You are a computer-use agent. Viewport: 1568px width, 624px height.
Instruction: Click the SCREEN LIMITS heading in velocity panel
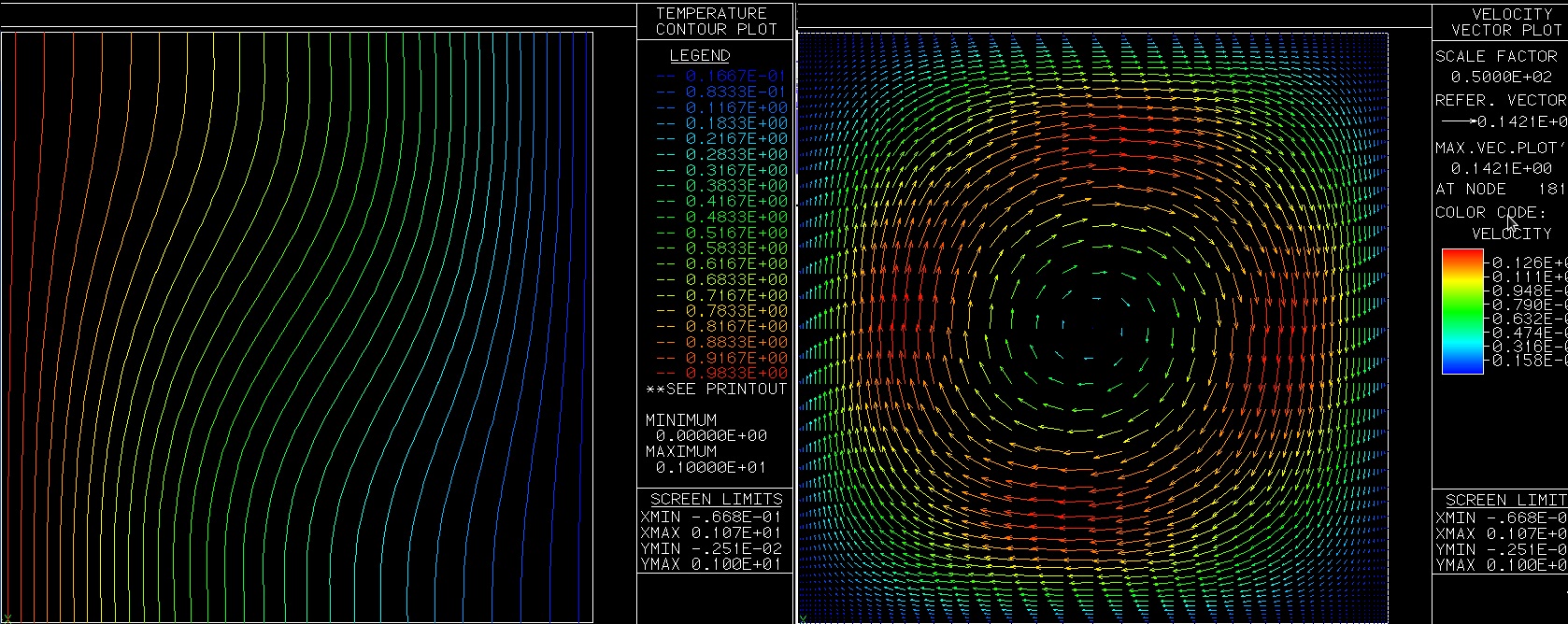click(1505, 500)
